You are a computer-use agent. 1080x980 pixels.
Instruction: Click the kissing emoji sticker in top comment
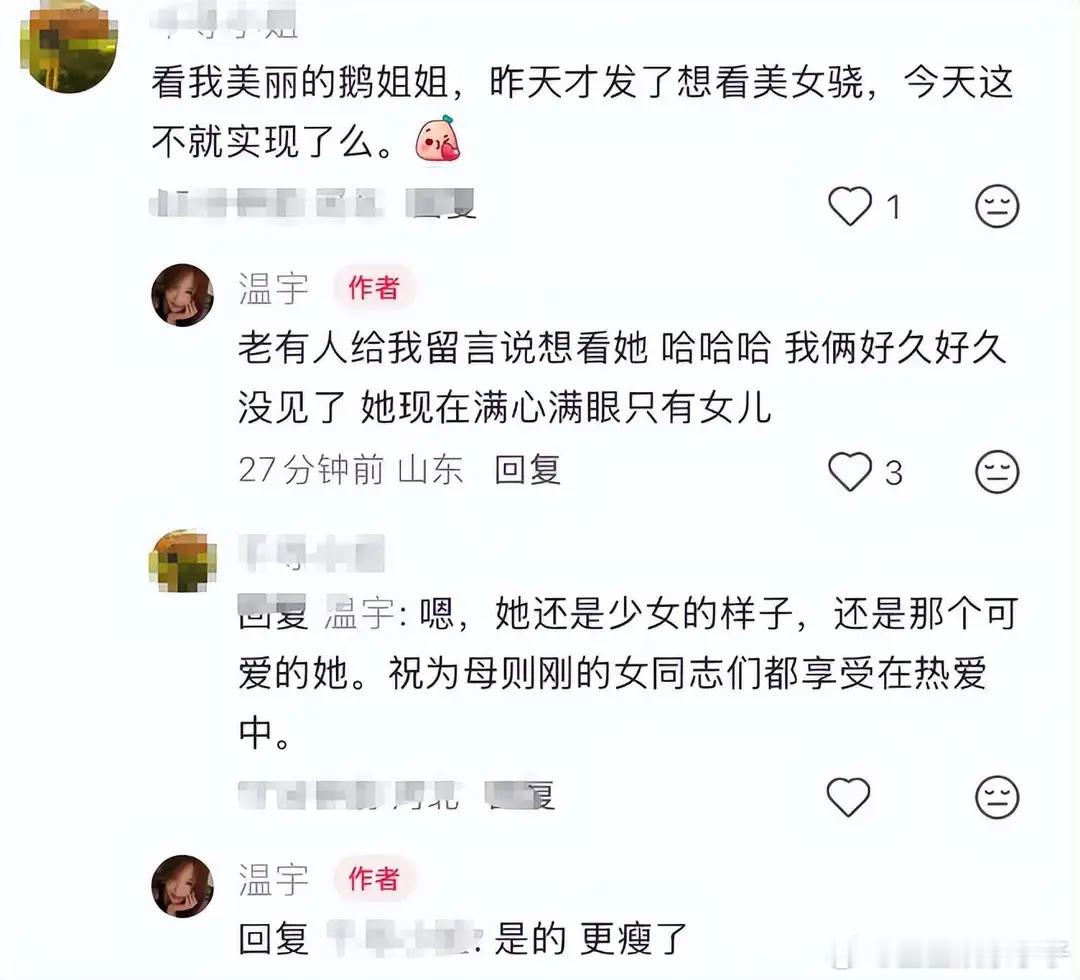tap(437, 139)
